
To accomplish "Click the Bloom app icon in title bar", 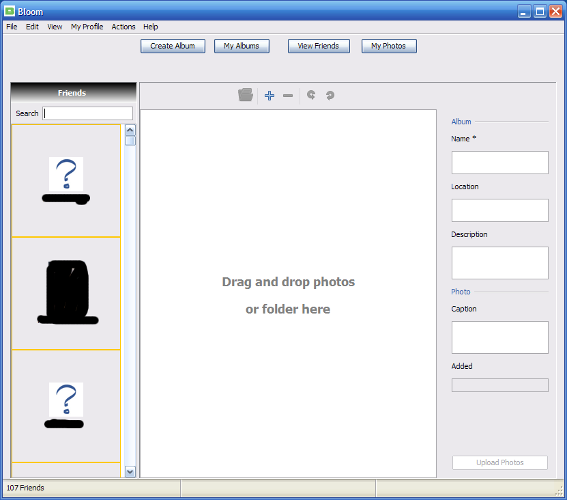I will click(x=9, y=11).
